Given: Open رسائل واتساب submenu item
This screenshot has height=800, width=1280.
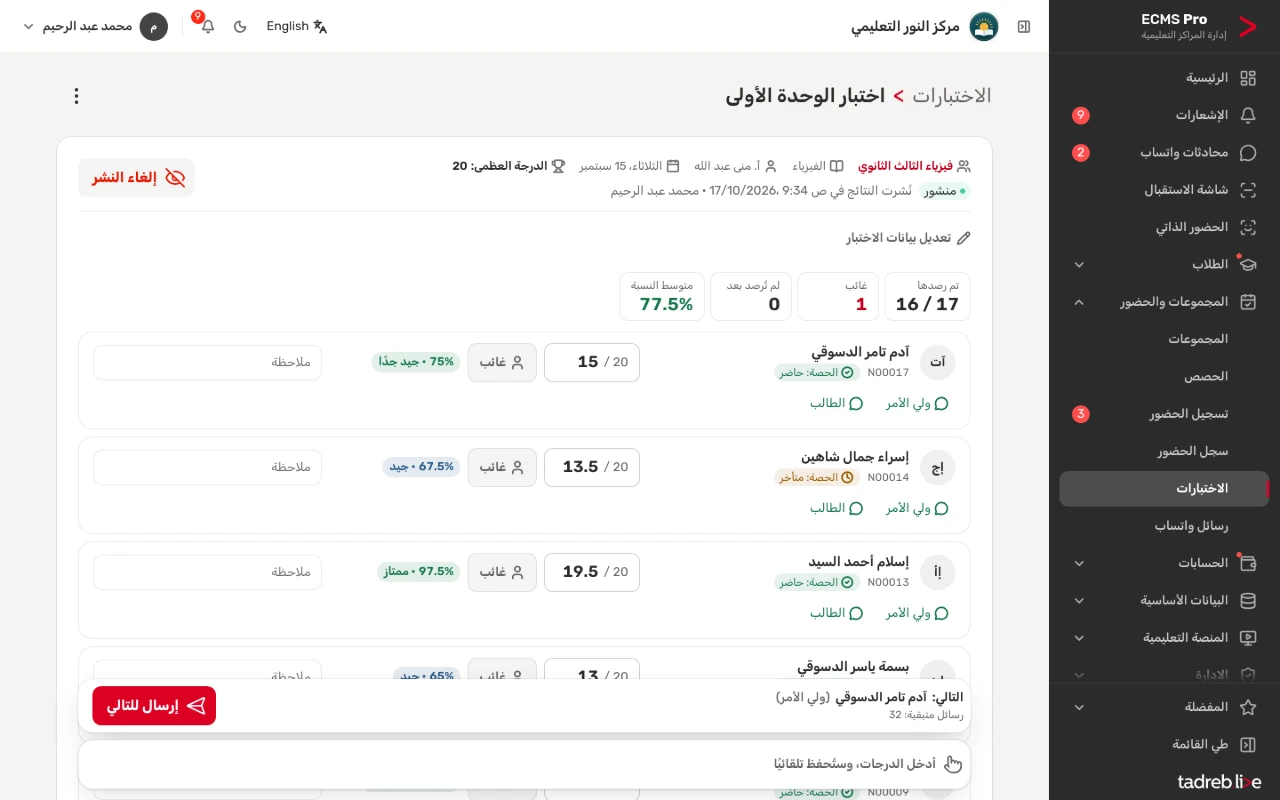Looking at the screenshot, I should 1164,526.
